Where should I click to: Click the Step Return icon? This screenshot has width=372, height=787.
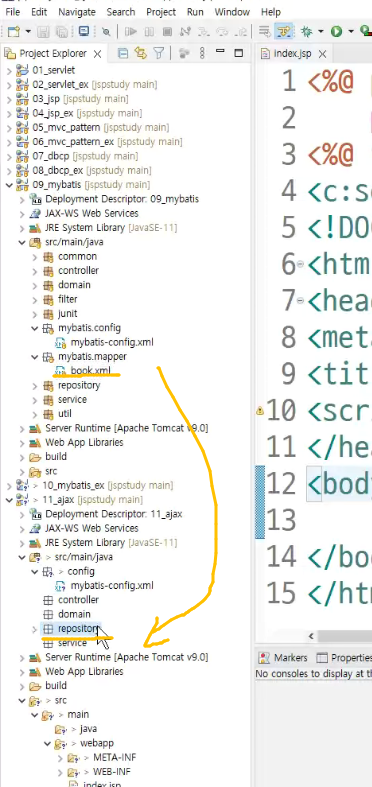pos(241,32)
